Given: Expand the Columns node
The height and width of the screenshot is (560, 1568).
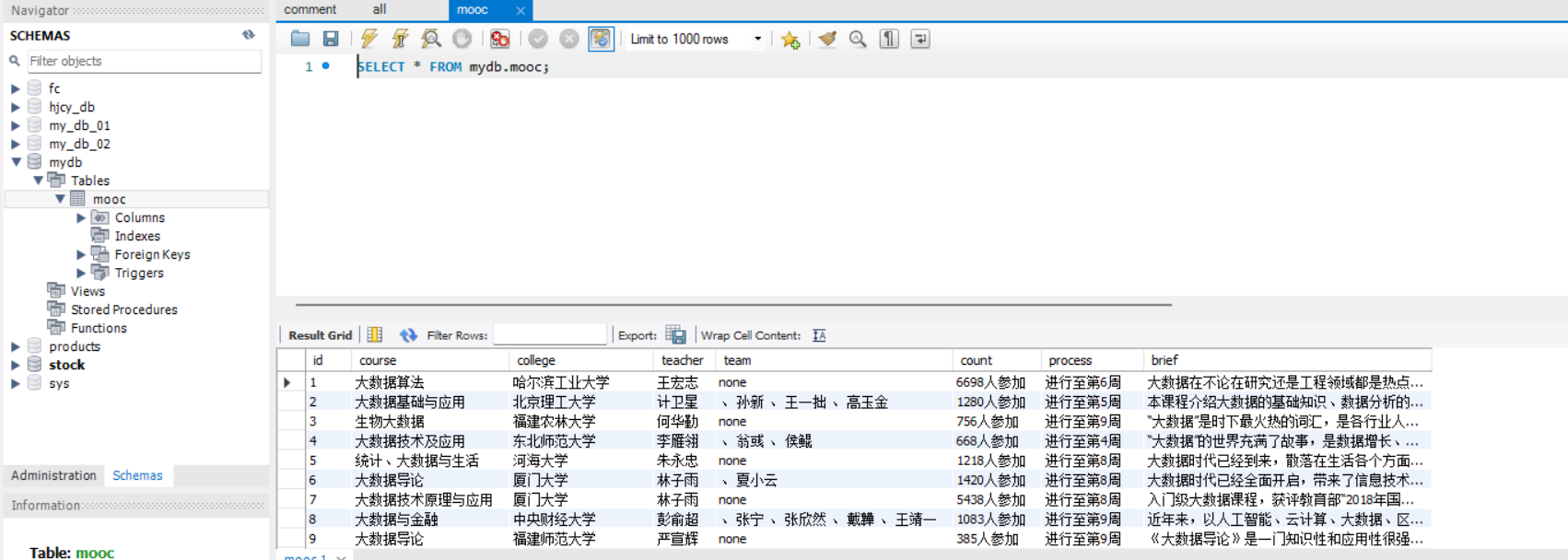Looking at the screenshot, I should pos(81,217).
